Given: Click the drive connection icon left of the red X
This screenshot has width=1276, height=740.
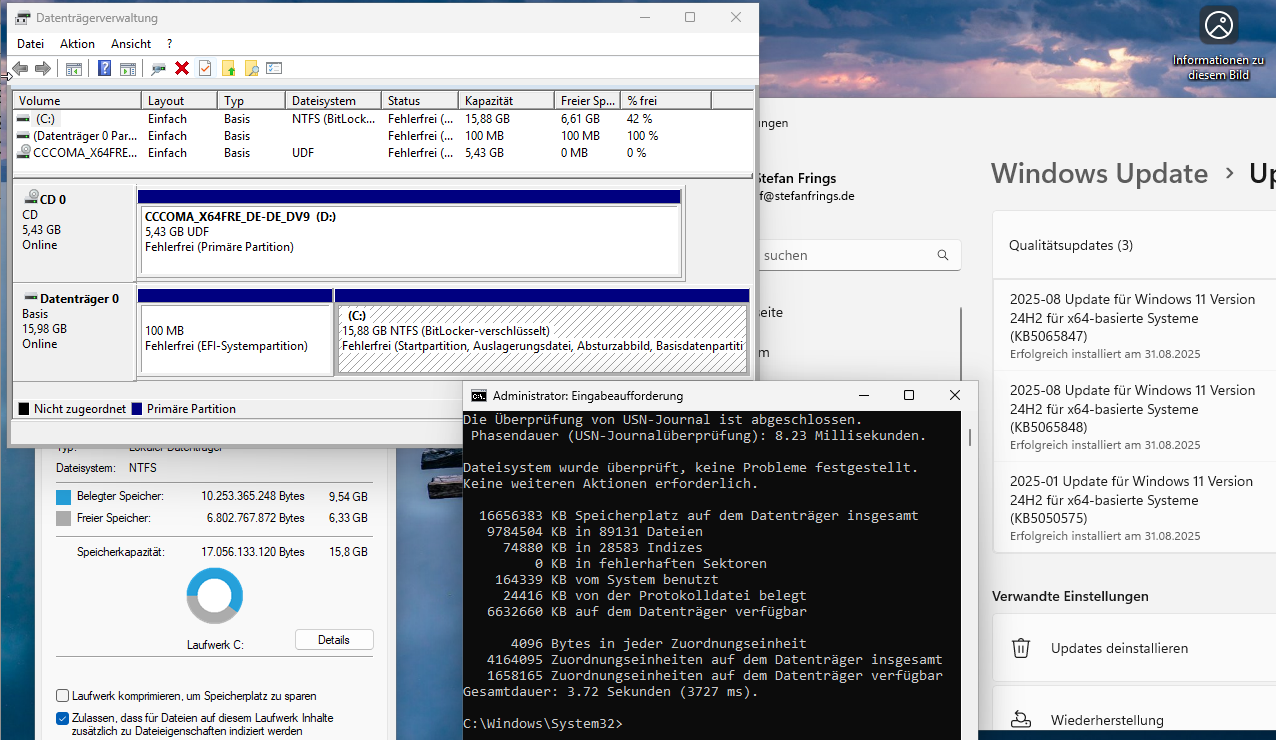Looking at the screenshot, I should coord(158,68).
